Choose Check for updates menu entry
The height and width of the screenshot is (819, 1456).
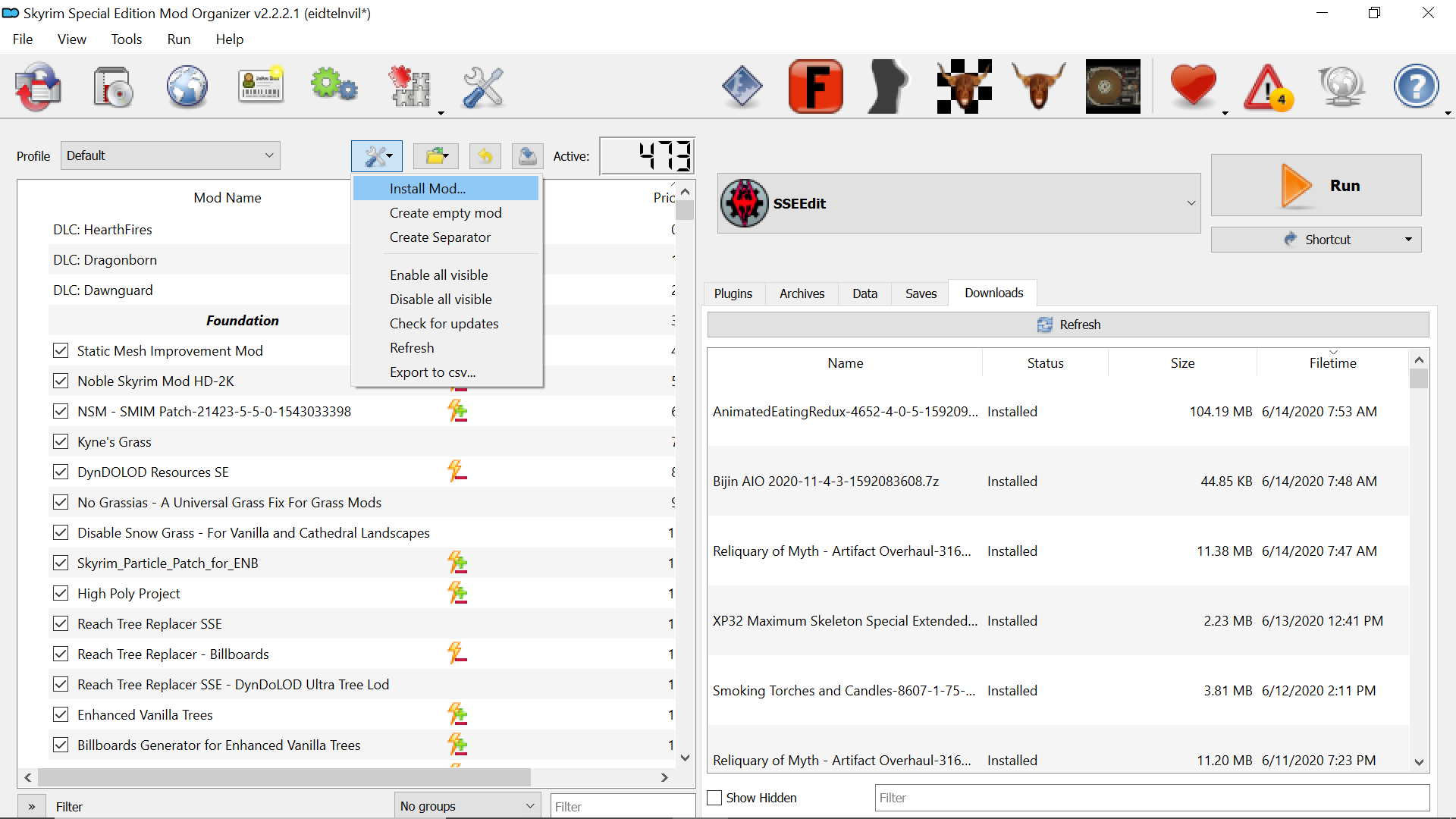[x=446, y=324]
